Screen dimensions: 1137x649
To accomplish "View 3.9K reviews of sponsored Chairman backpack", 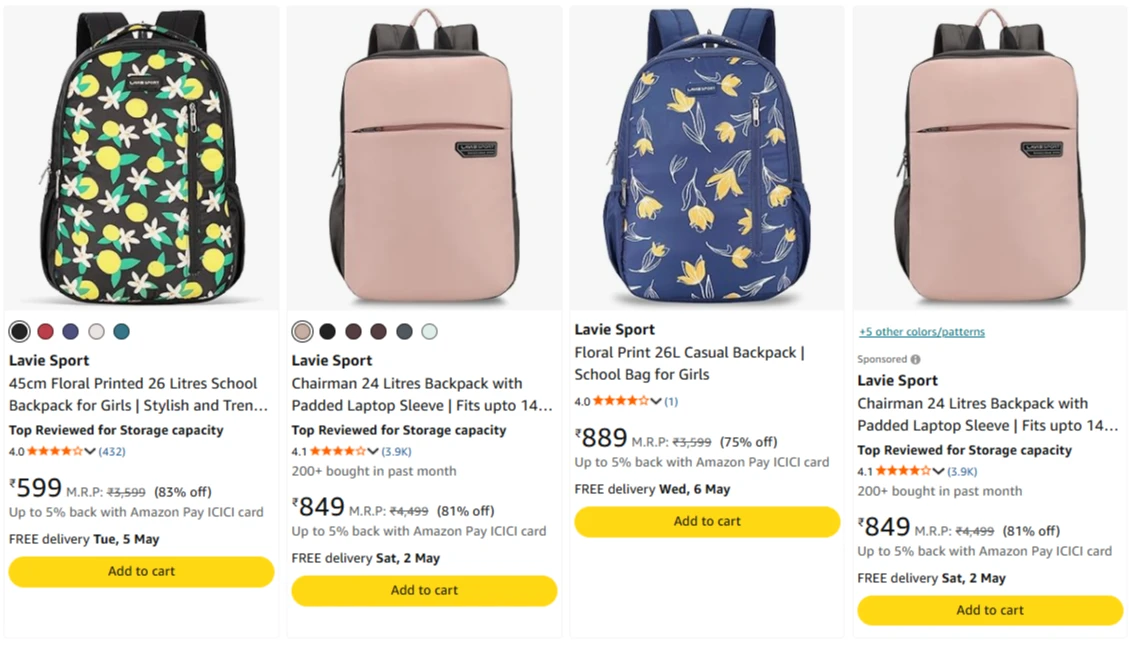I will [962, 472].
